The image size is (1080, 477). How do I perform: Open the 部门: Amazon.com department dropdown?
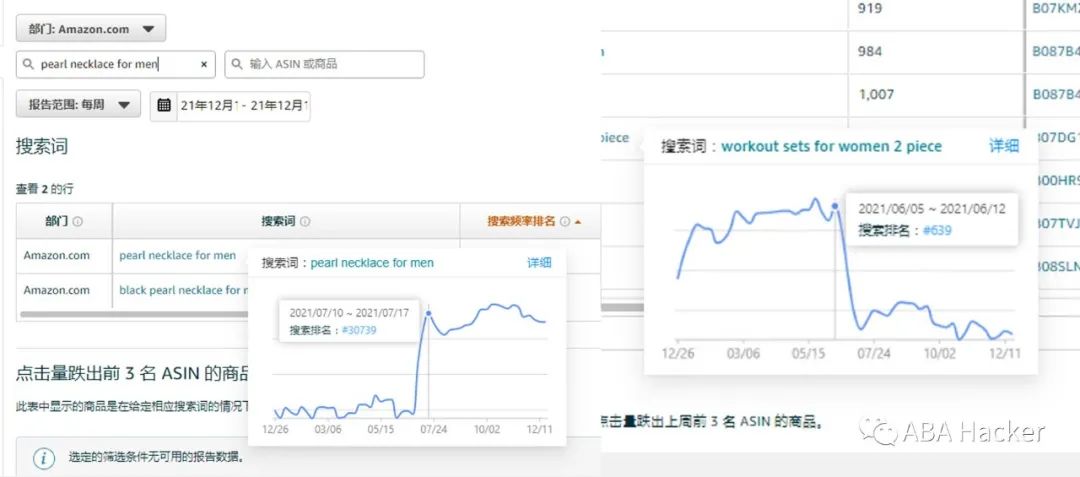coord(91,29)
